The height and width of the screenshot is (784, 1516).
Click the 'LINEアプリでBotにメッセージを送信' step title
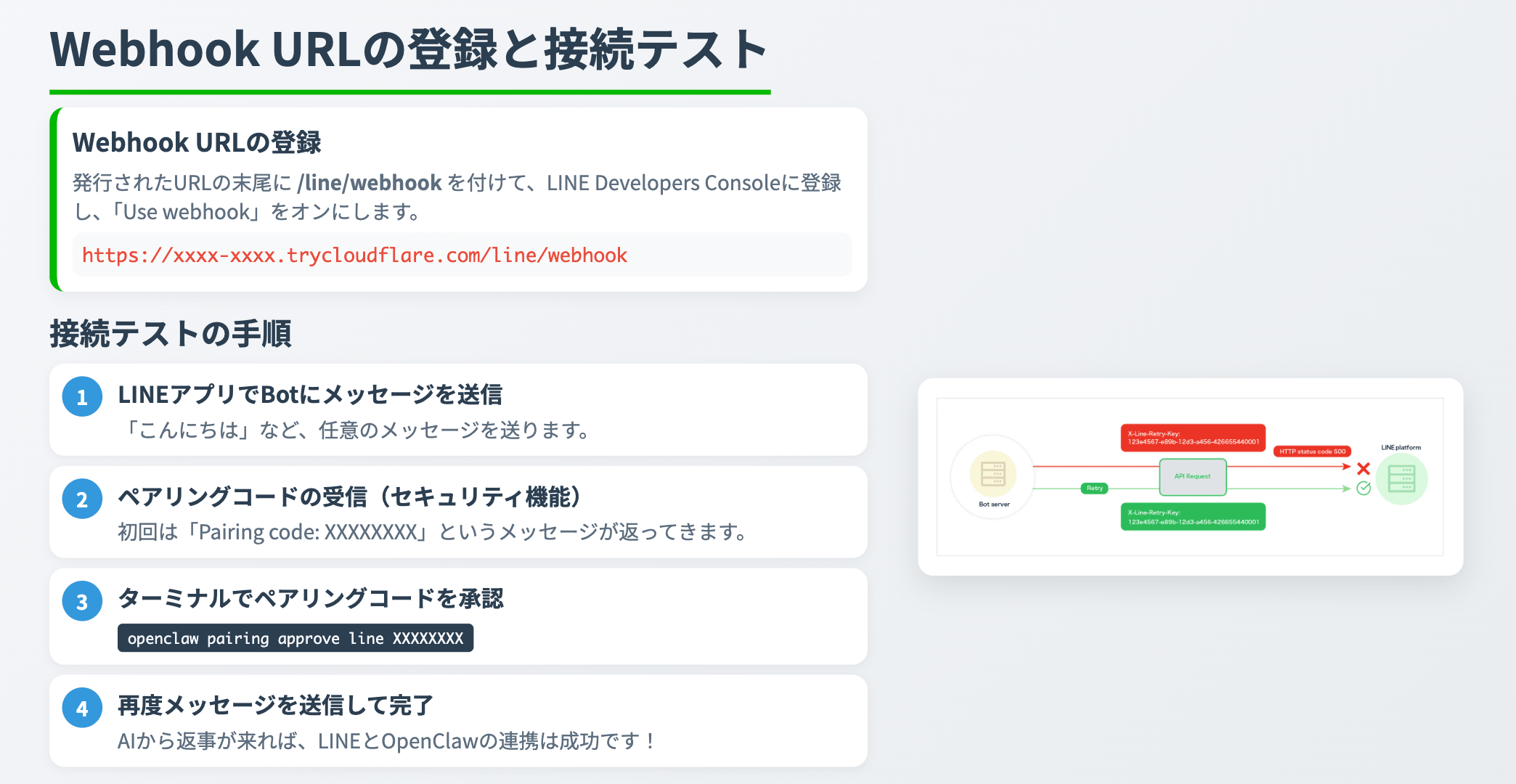(310, 395)
